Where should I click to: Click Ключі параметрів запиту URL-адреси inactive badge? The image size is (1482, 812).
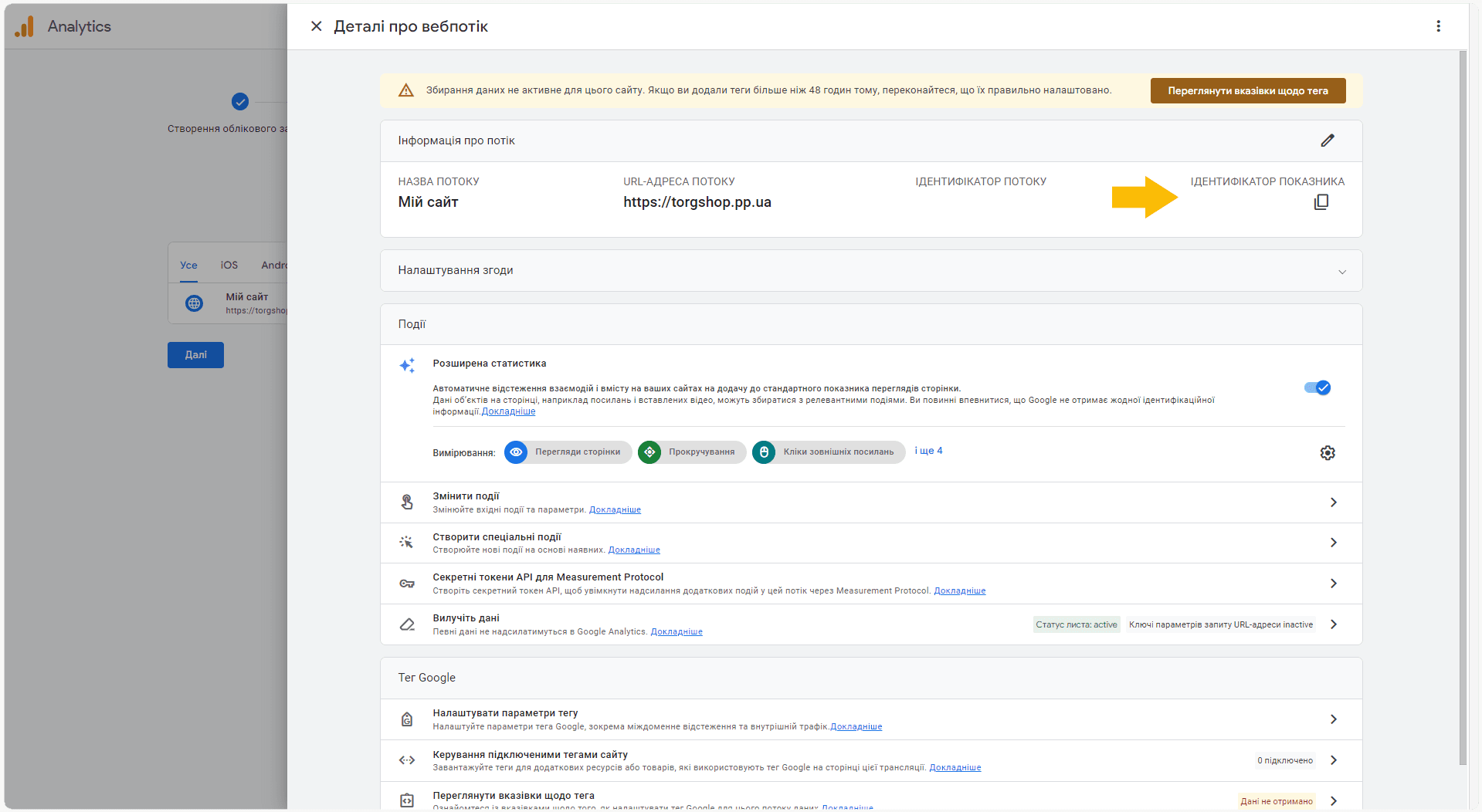pos(1221,624)
